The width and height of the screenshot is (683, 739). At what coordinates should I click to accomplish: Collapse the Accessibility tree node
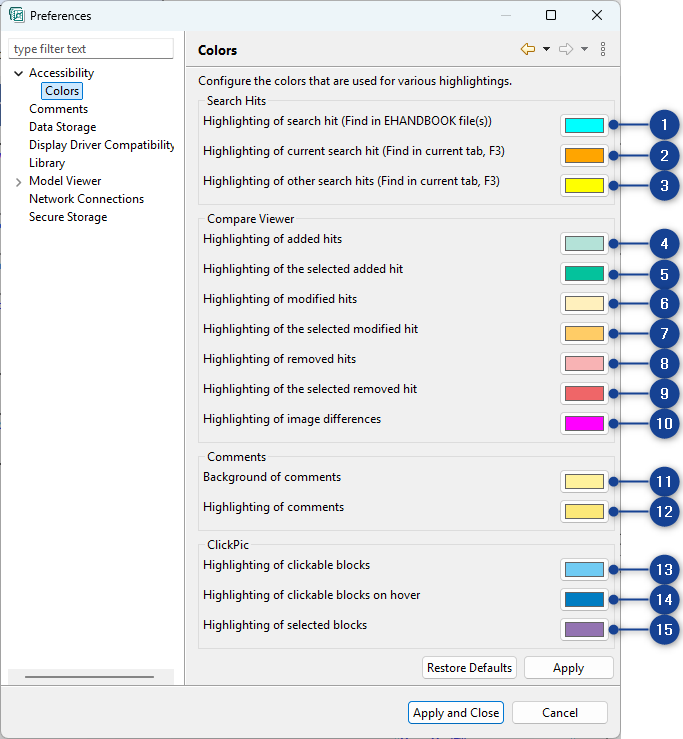(x=18, y=74)
